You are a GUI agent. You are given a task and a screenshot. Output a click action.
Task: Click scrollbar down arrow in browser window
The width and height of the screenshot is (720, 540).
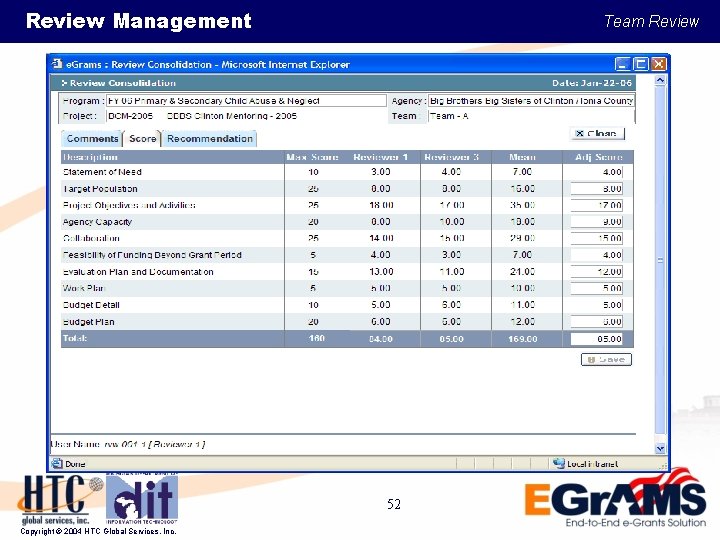pyautogui.click(x=660, y=449)
